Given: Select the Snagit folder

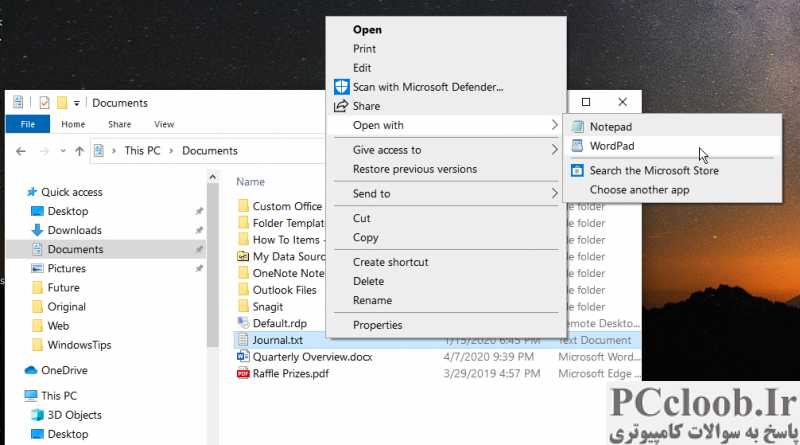Looking at the screenshot, I should coord(267,307).
